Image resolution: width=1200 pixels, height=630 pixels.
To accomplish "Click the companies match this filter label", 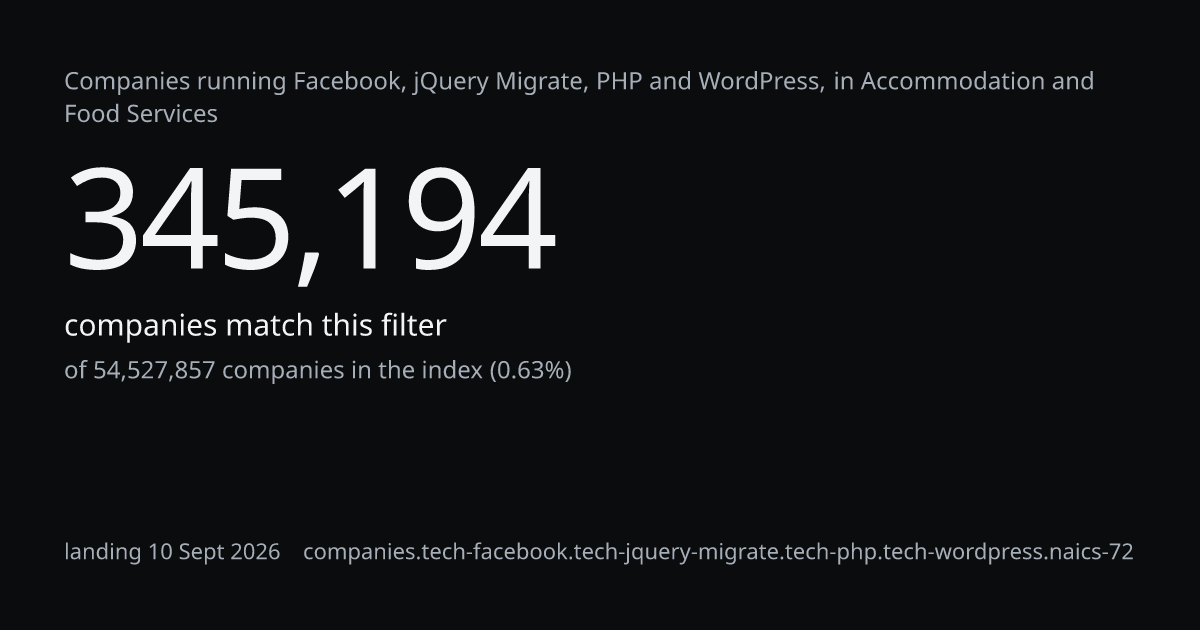I will (x=255, y=326).
